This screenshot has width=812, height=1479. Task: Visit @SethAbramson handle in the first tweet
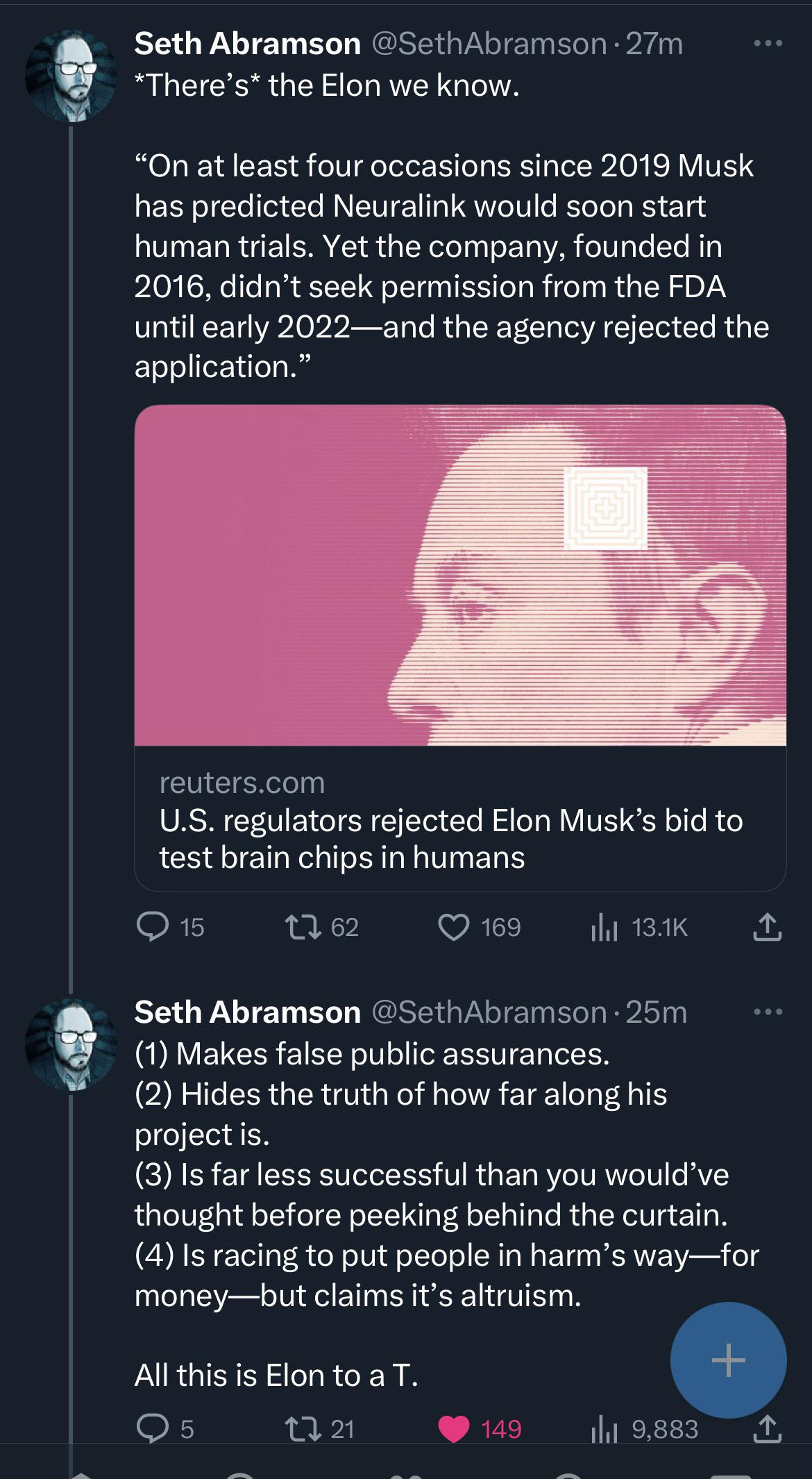489,44
